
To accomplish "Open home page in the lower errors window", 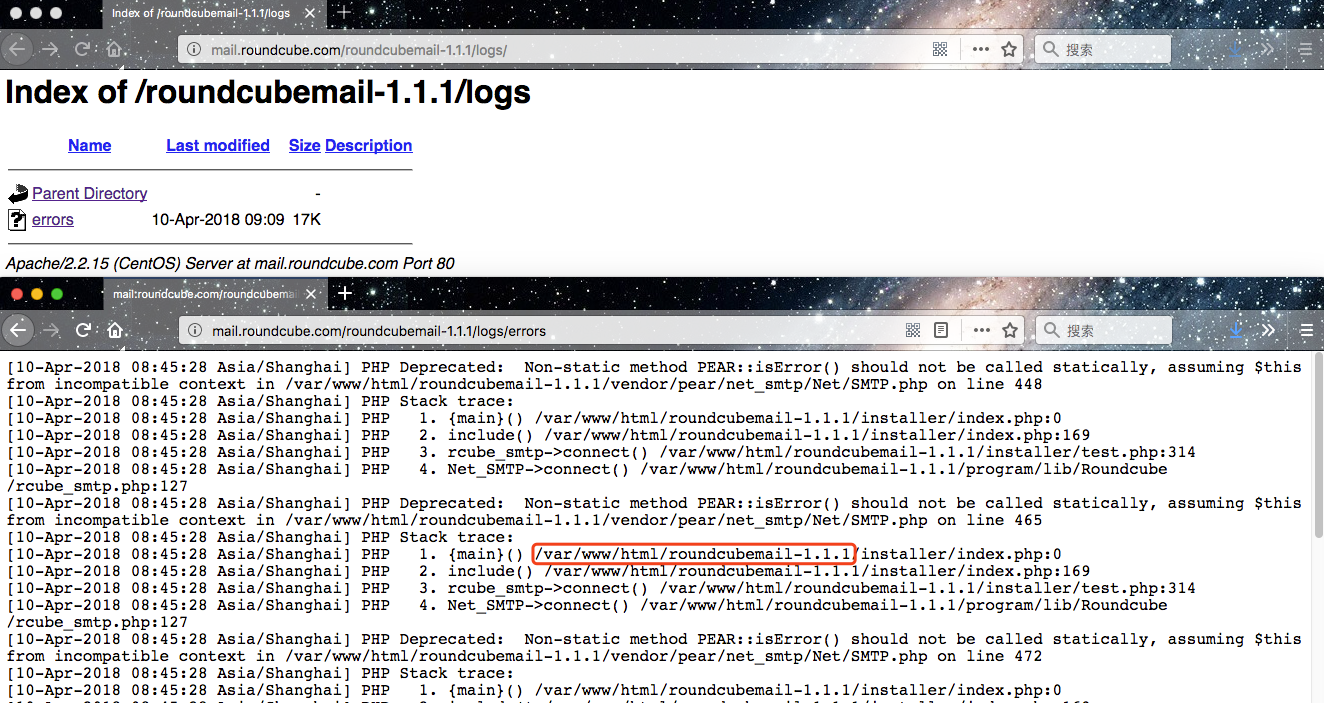I will (114, 330).
